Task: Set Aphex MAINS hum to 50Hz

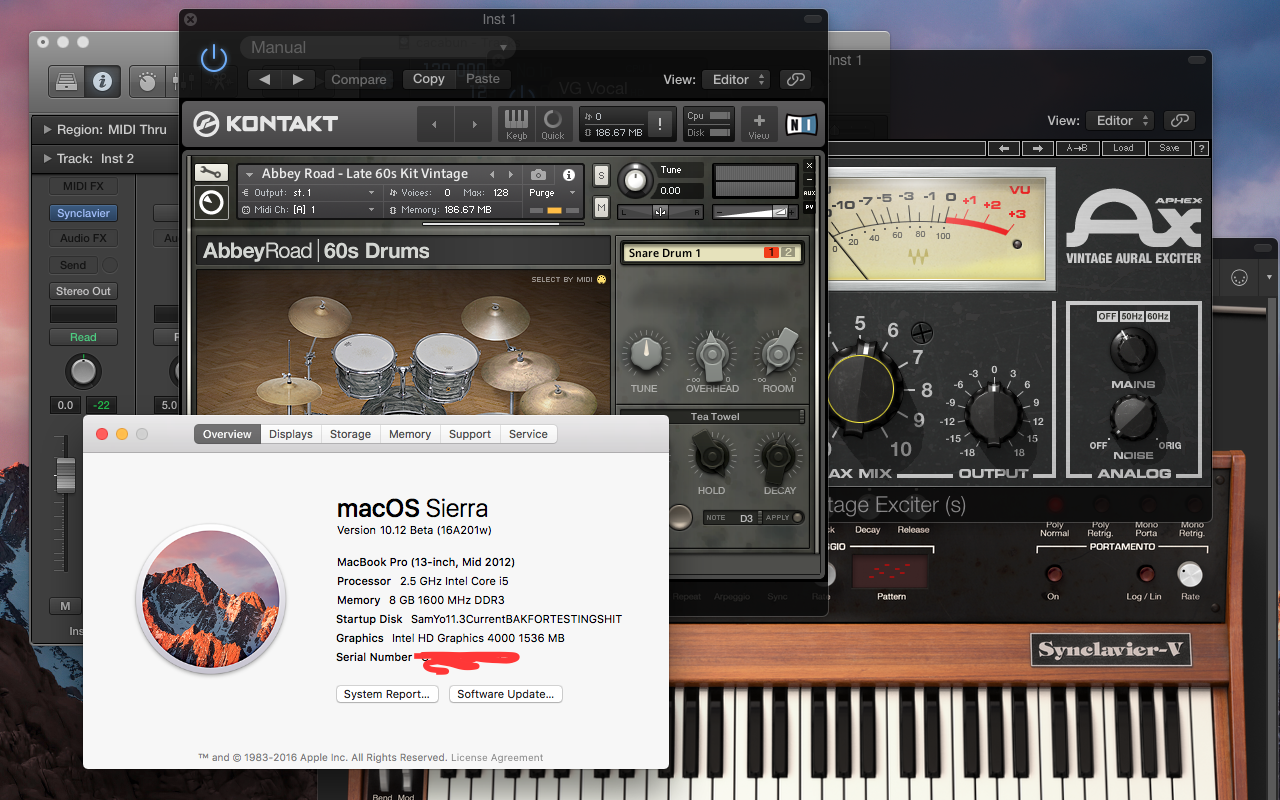Action: coord(1131,316)
